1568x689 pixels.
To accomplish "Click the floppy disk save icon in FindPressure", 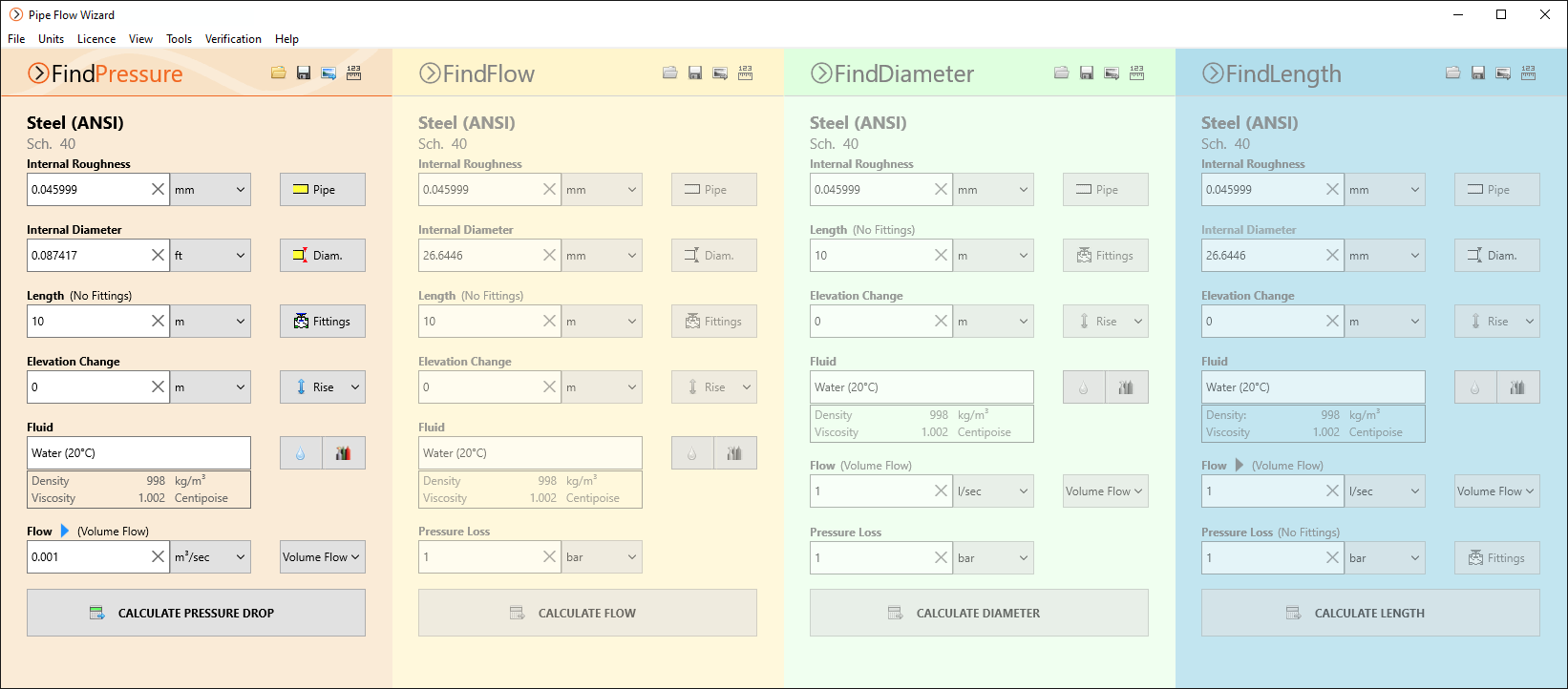I will click(x=304, y=73).
